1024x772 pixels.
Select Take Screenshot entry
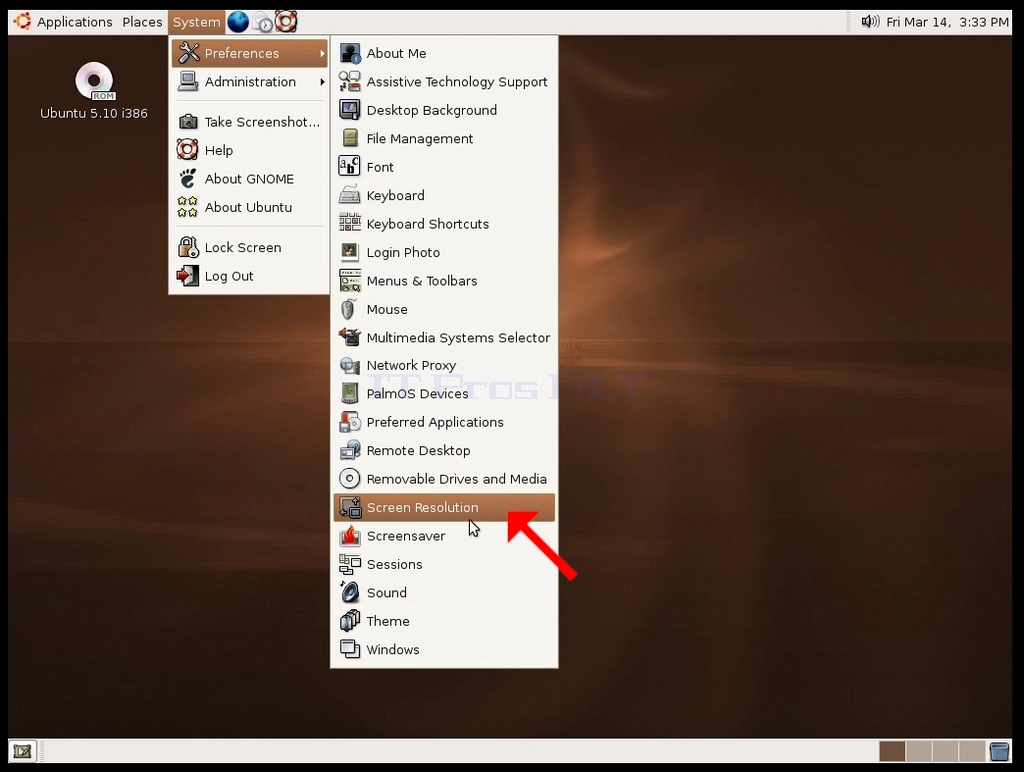click(x=249, y=122)
